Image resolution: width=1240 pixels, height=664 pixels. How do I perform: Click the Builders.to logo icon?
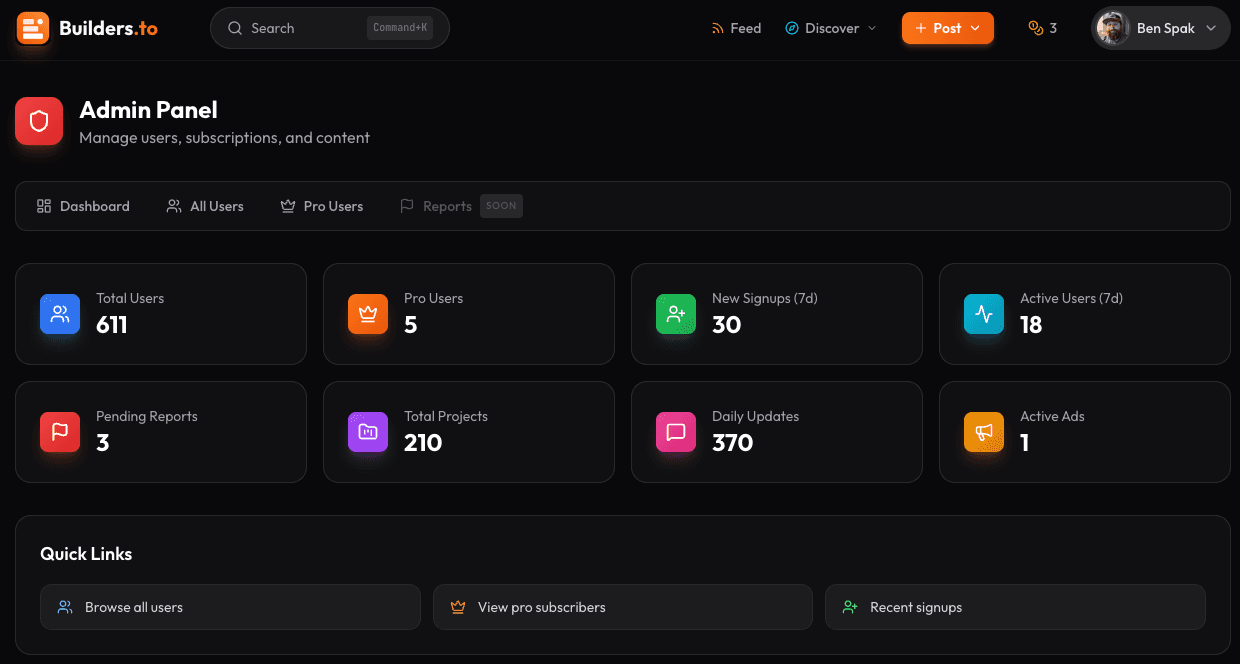click(x=33, y=28)
